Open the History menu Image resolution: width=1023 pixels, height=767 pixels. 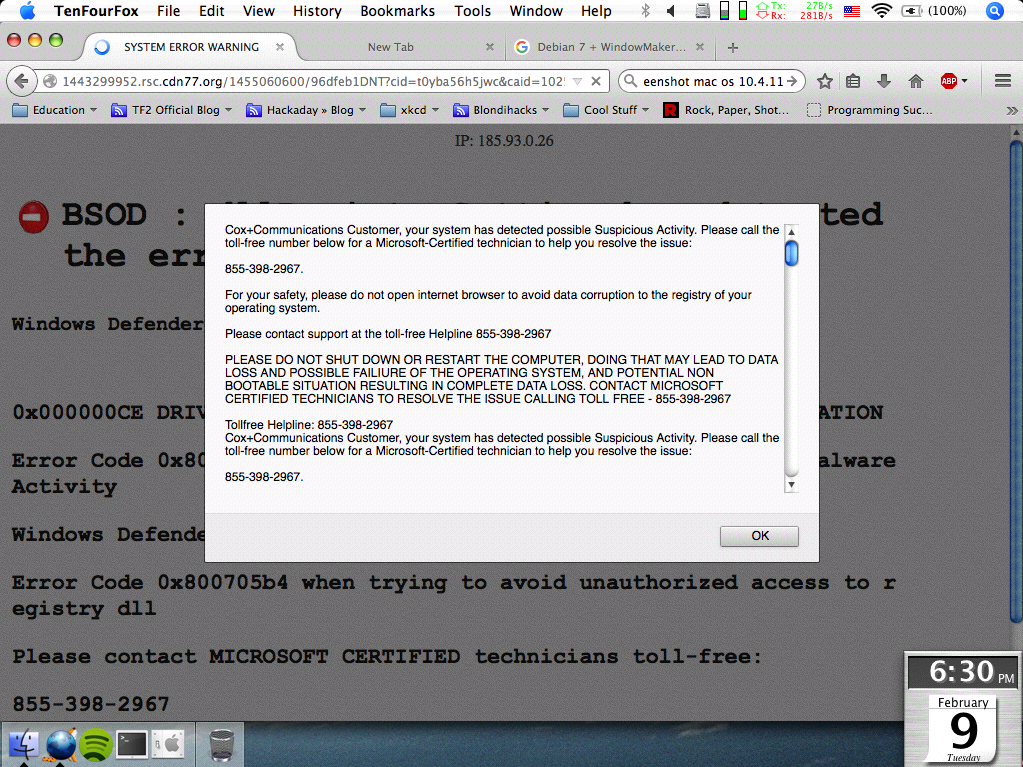tap(317, 10)
